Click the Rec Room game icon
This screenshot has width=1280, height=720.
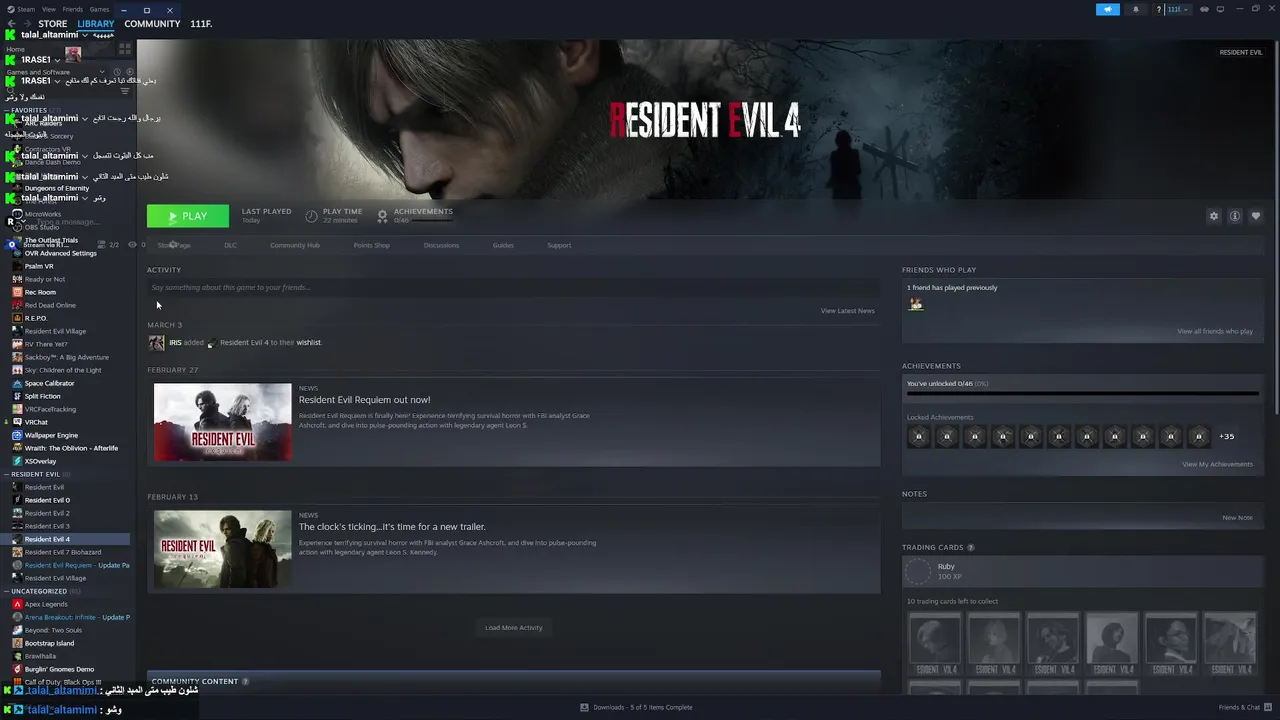pyautogui.click(x=17, y=292)
